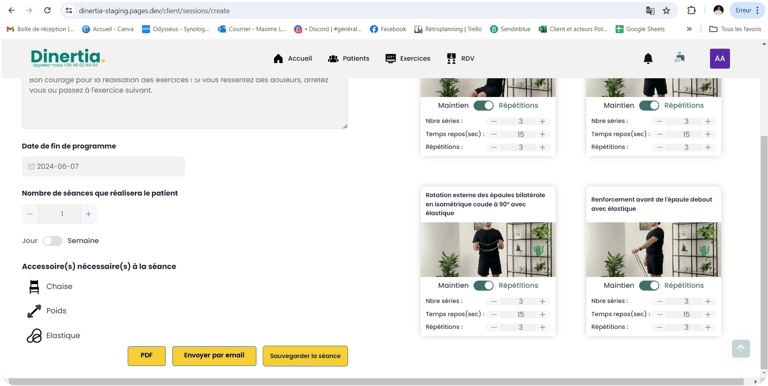
Task: Open the Chrome profile avatar
Action: tap(719, 10)
